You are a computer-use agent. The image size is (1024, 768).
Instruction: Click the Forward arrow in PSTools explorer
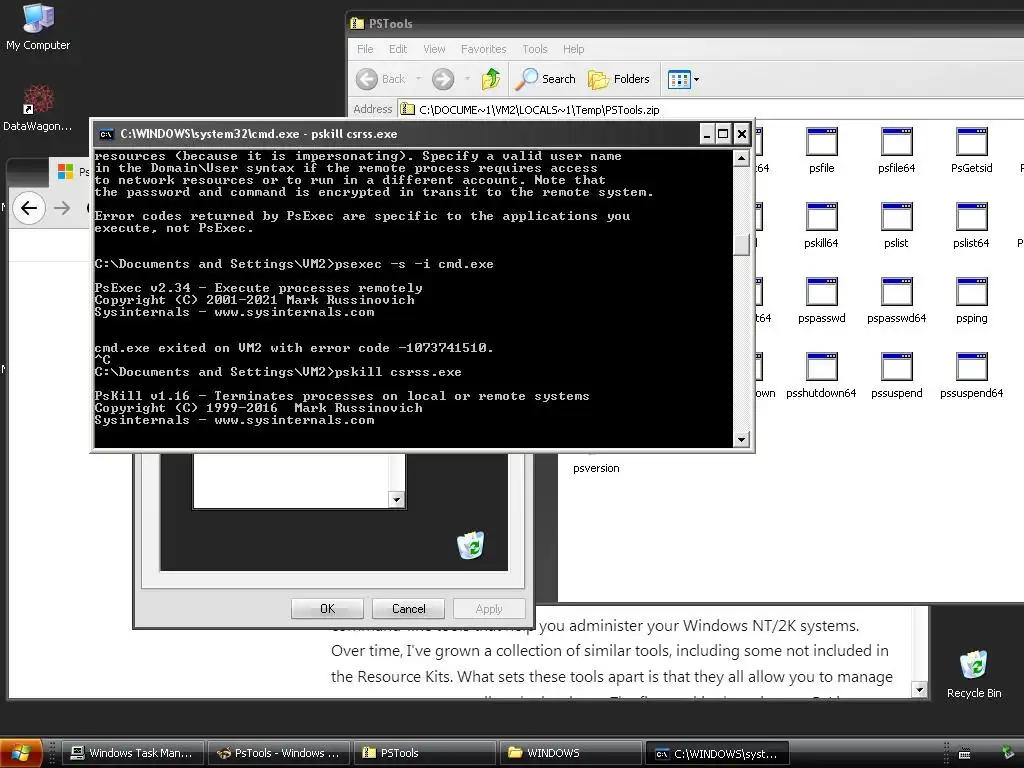(443, 79)
